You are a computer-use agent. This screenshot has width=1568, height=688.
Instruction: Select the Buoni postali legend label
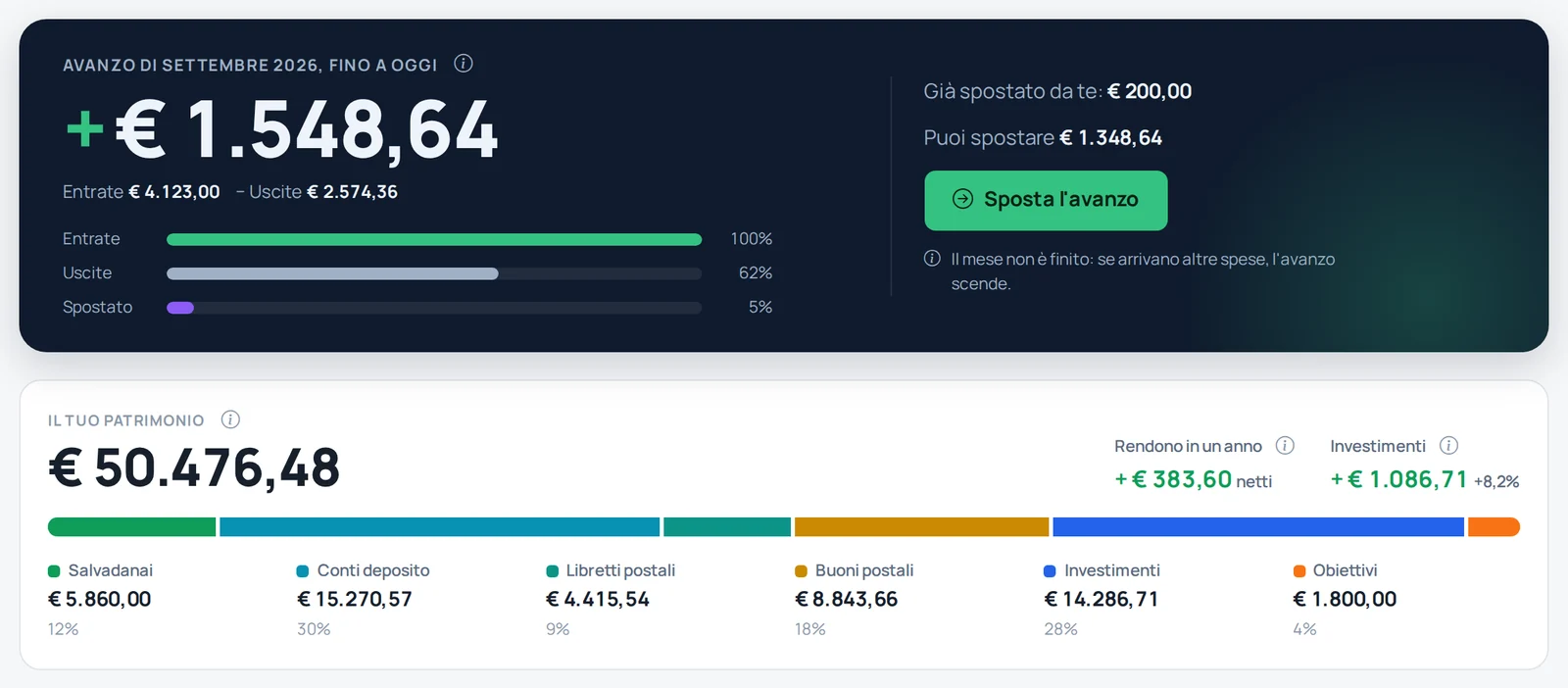click(x=864, y=570)
